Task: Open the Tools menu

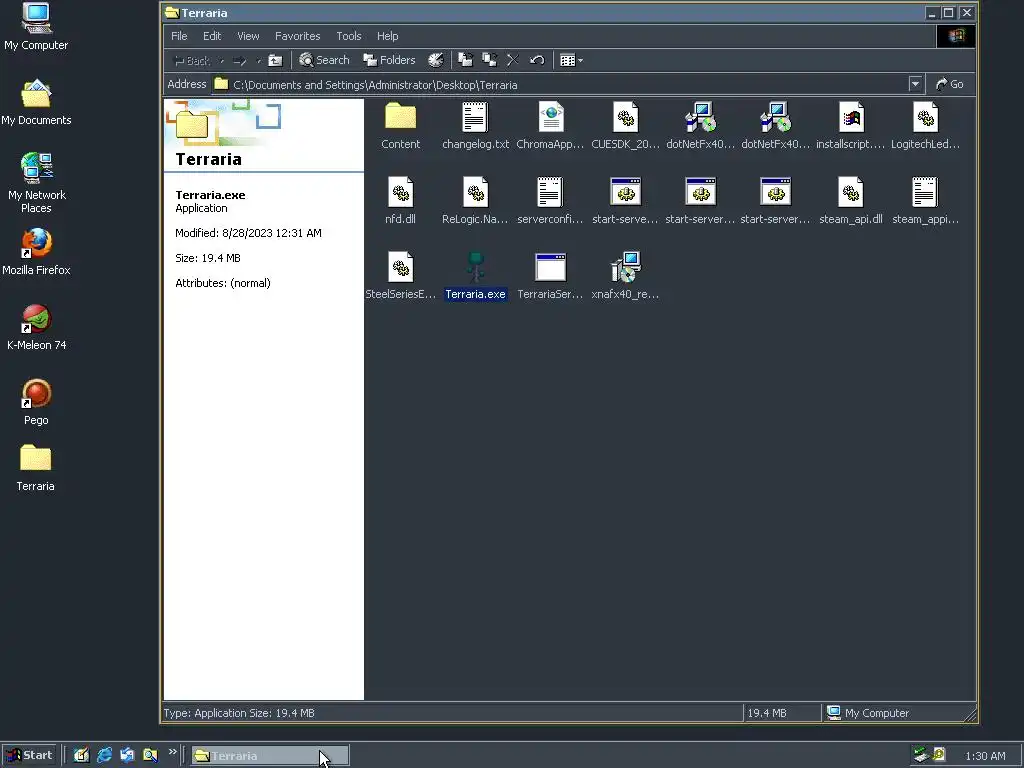Action: (x=349, y=36)
